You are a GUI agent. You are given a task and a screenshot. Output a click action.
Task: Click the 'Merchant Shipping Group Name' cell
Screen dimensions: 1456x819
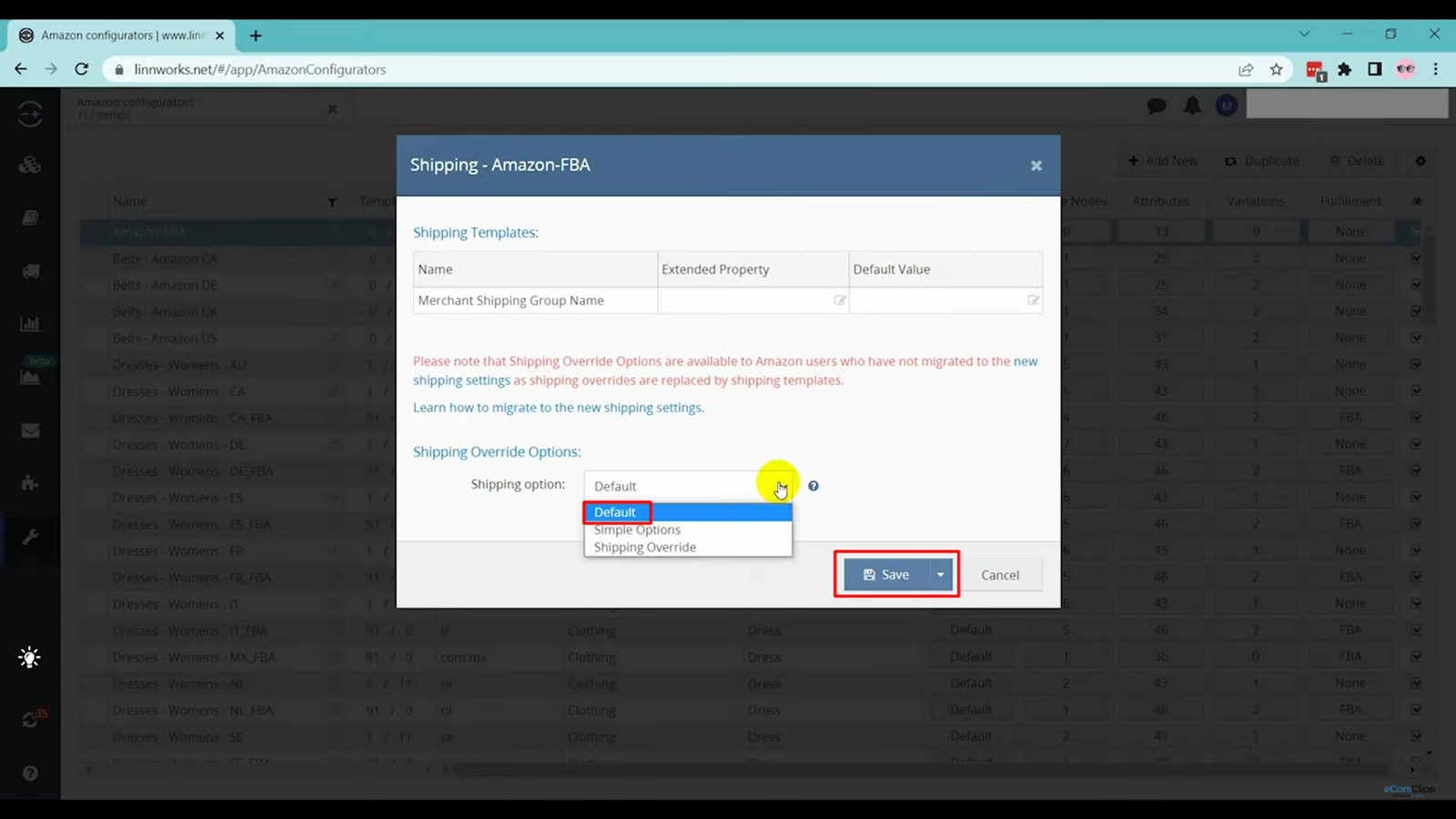pyautogui.click(x=535, y=300)
